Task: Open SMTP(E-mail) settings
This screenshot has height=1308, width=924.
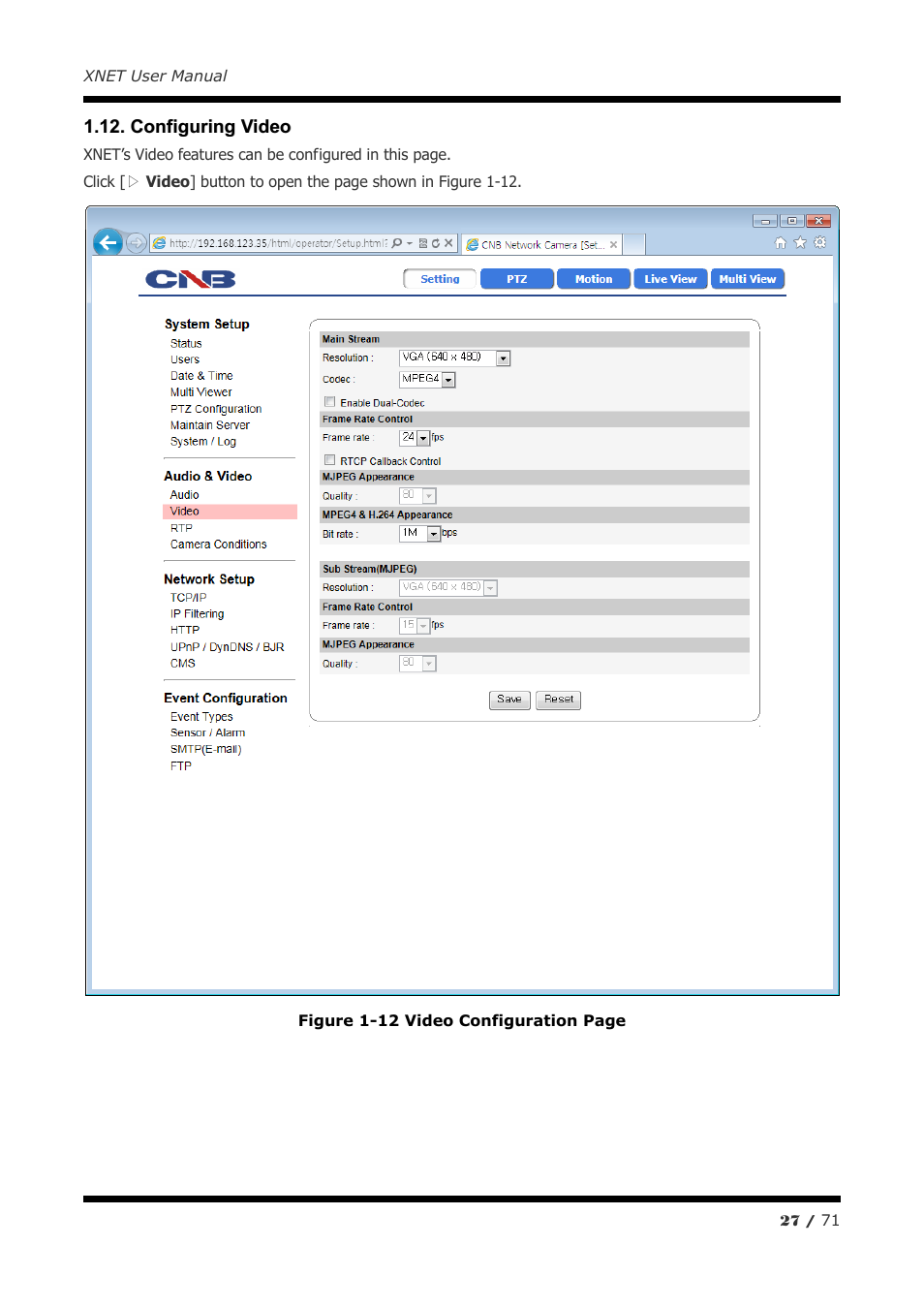Action: (x=206, y=750)
